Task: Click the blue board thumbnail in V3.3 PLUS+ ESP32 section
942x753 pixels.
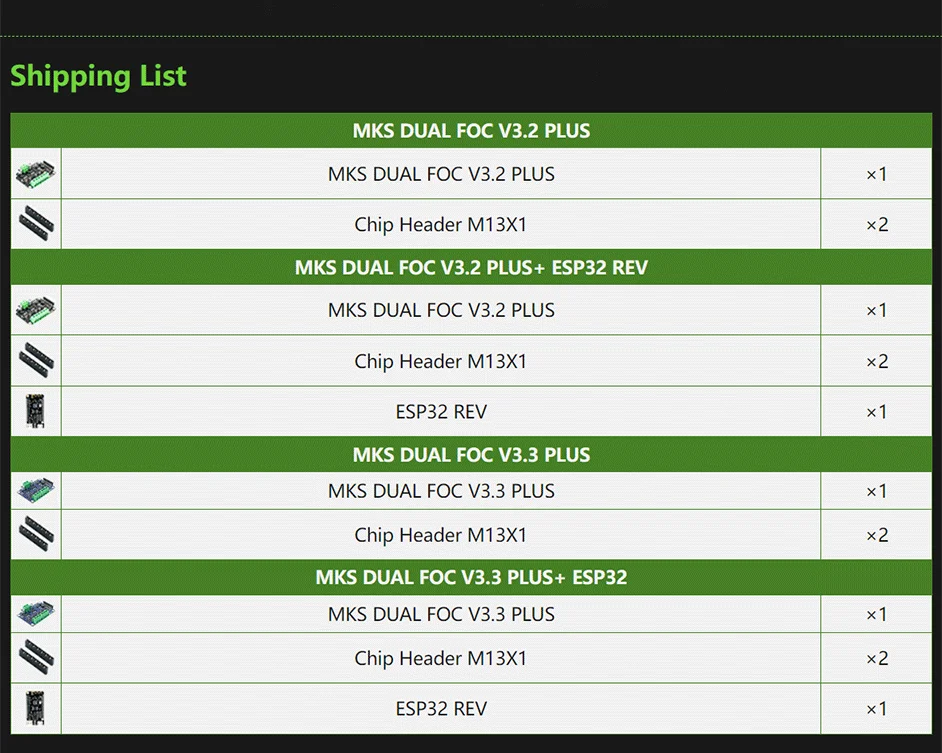Action: 36,614
